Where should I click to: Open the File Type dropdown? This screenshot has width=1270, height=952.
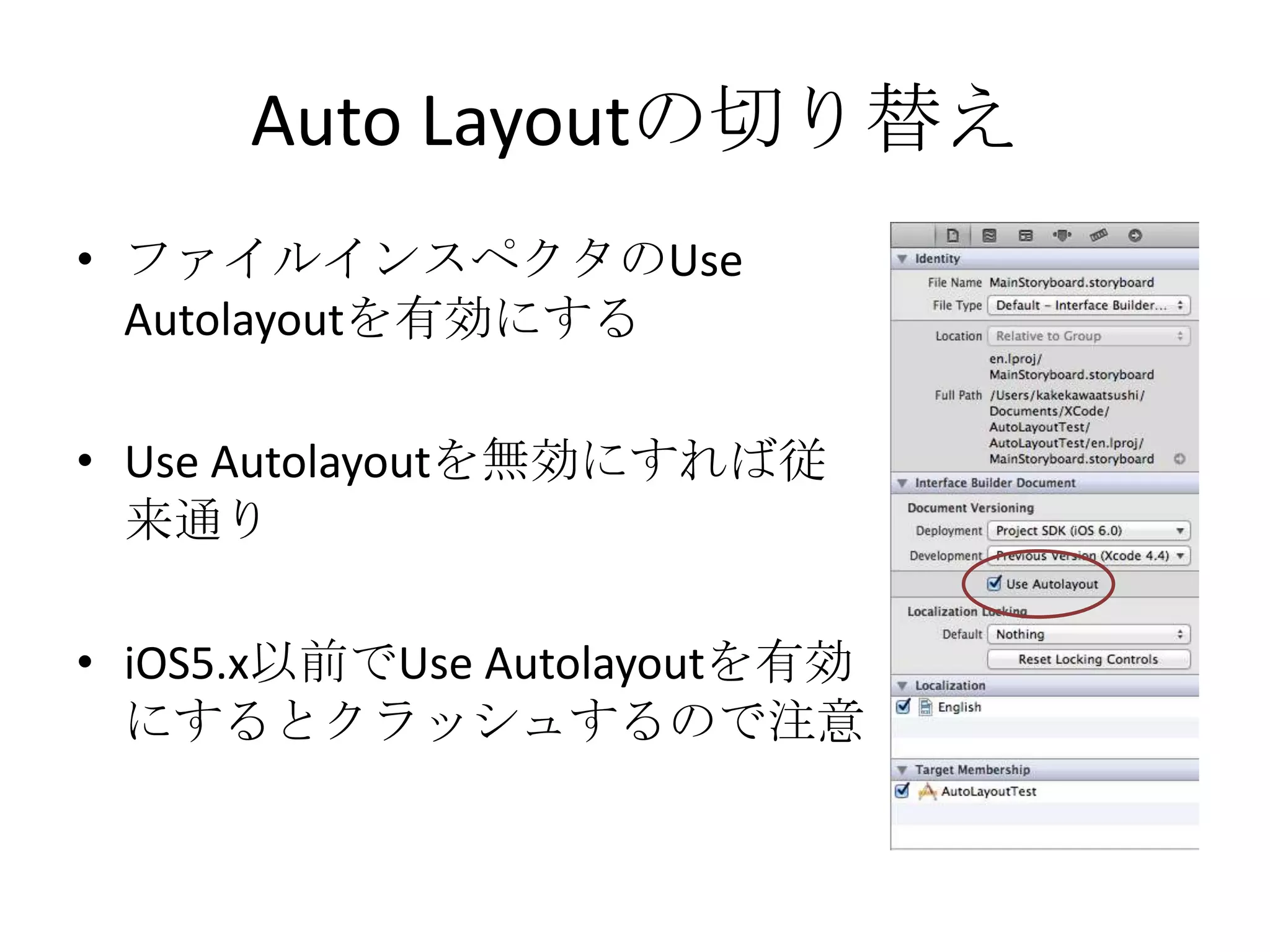pos(1089,305)
